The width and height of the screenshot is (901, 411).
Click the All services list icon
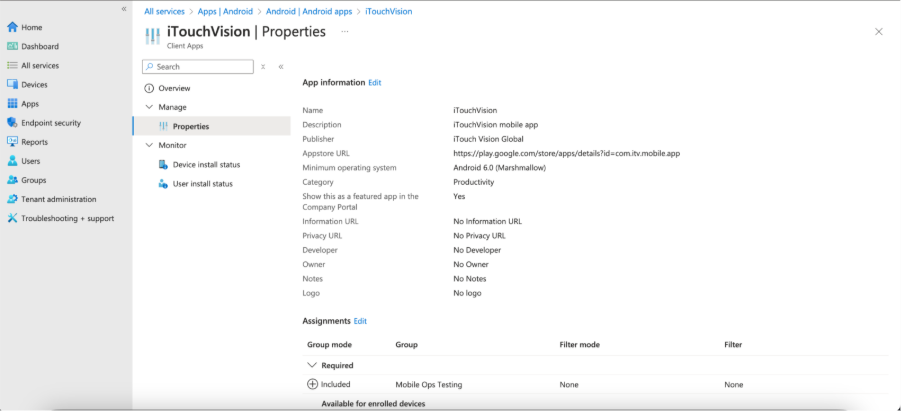(12, 66)
